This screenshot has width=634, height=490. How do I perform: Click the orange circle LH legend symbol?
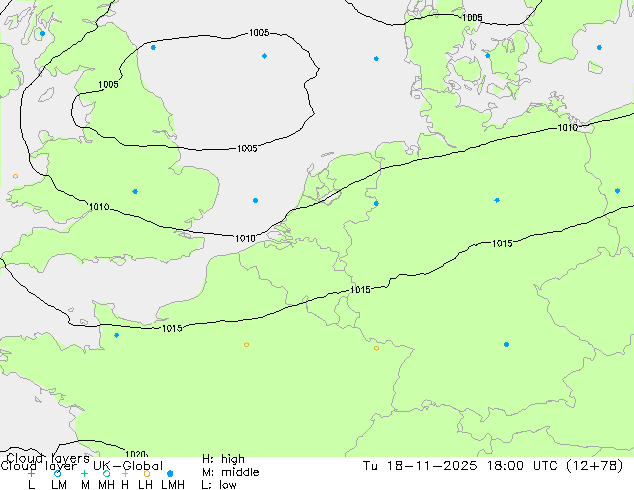coord(147,473)
